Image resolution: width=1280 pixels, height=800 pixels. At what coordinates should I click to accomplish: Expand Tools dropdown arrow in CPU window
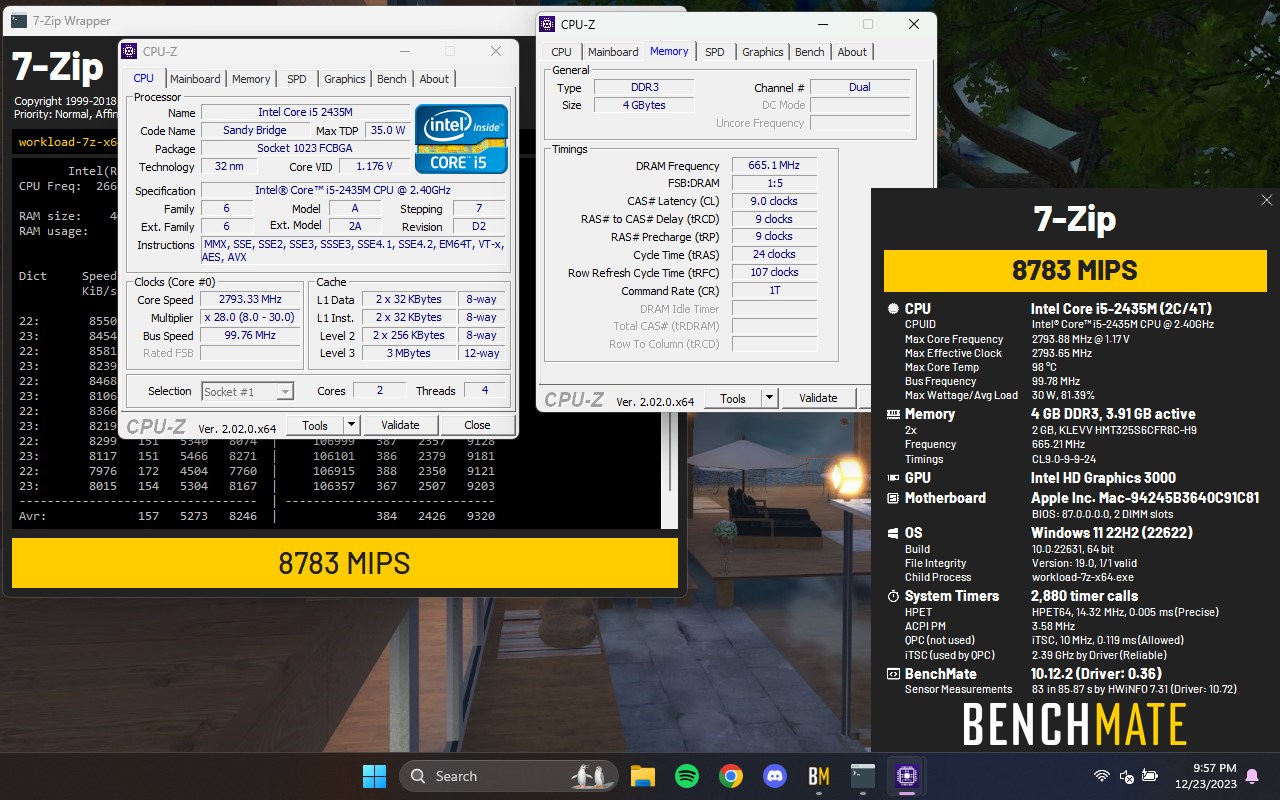point(351,425)
